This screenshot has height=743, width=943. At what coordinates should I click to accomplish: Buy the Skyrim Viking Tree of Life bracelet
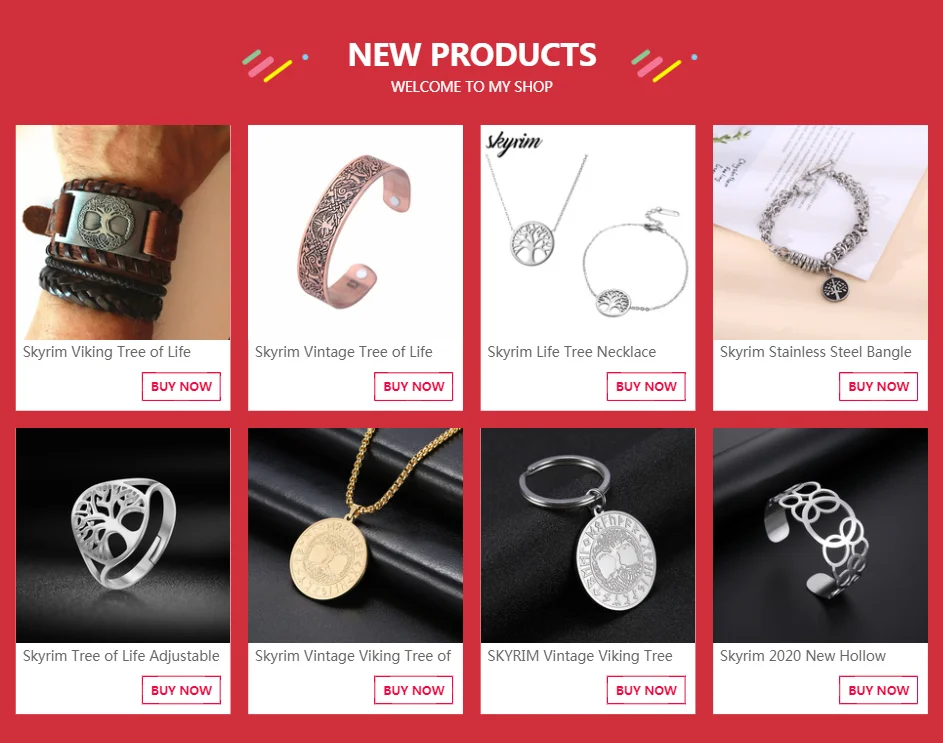tap(181, 386)
